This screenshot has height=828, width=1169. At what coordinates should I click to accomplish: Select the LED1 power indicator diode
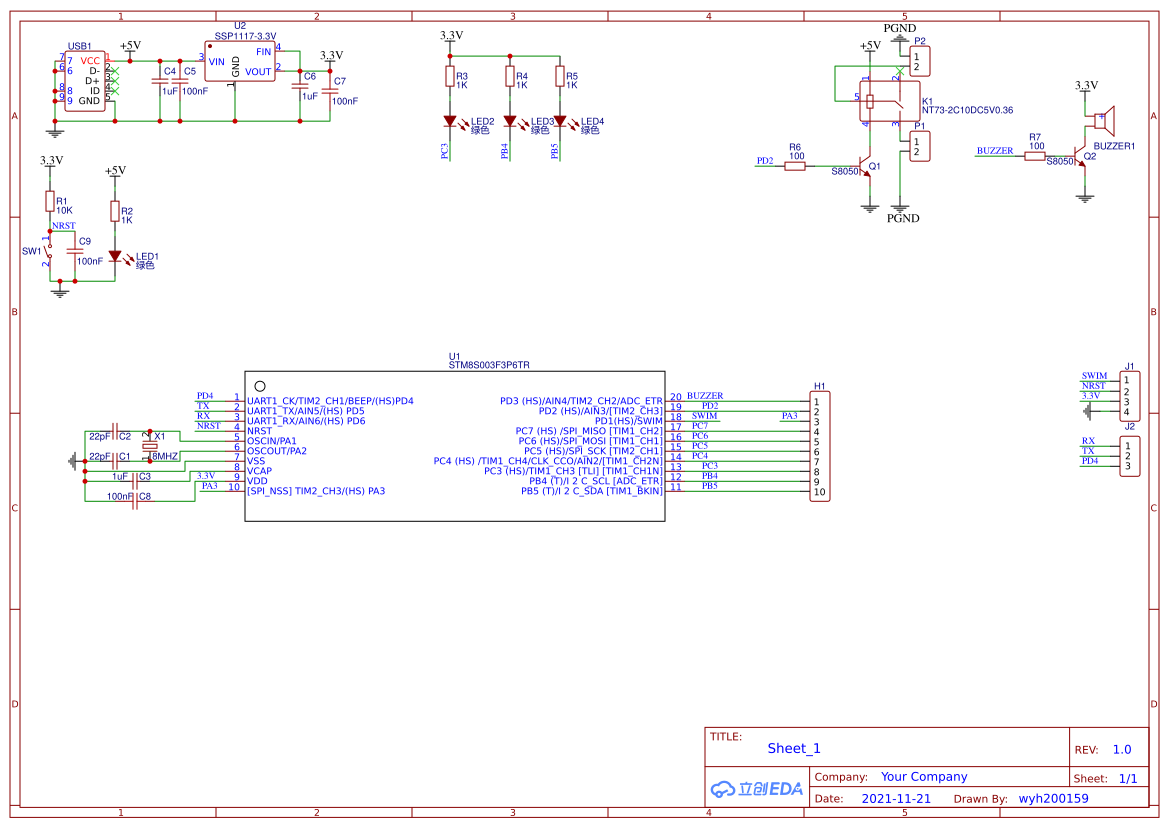click(115, 256)
